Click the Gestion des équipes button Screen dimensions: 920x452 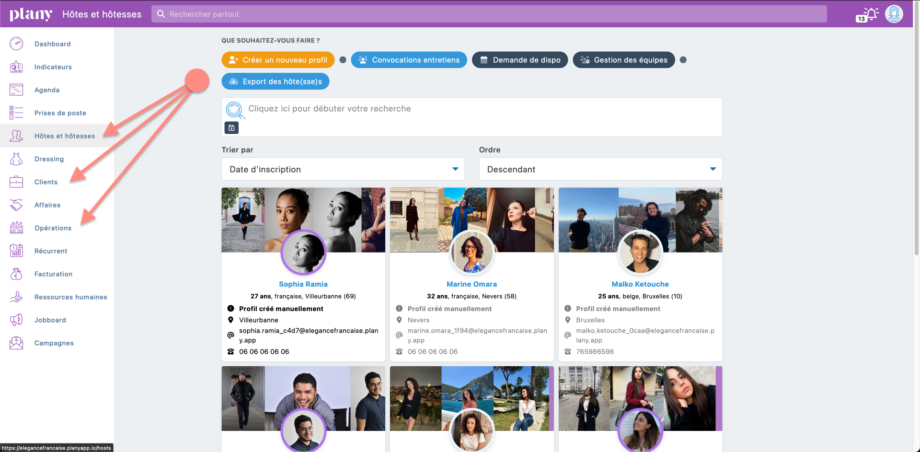point(623,60)
